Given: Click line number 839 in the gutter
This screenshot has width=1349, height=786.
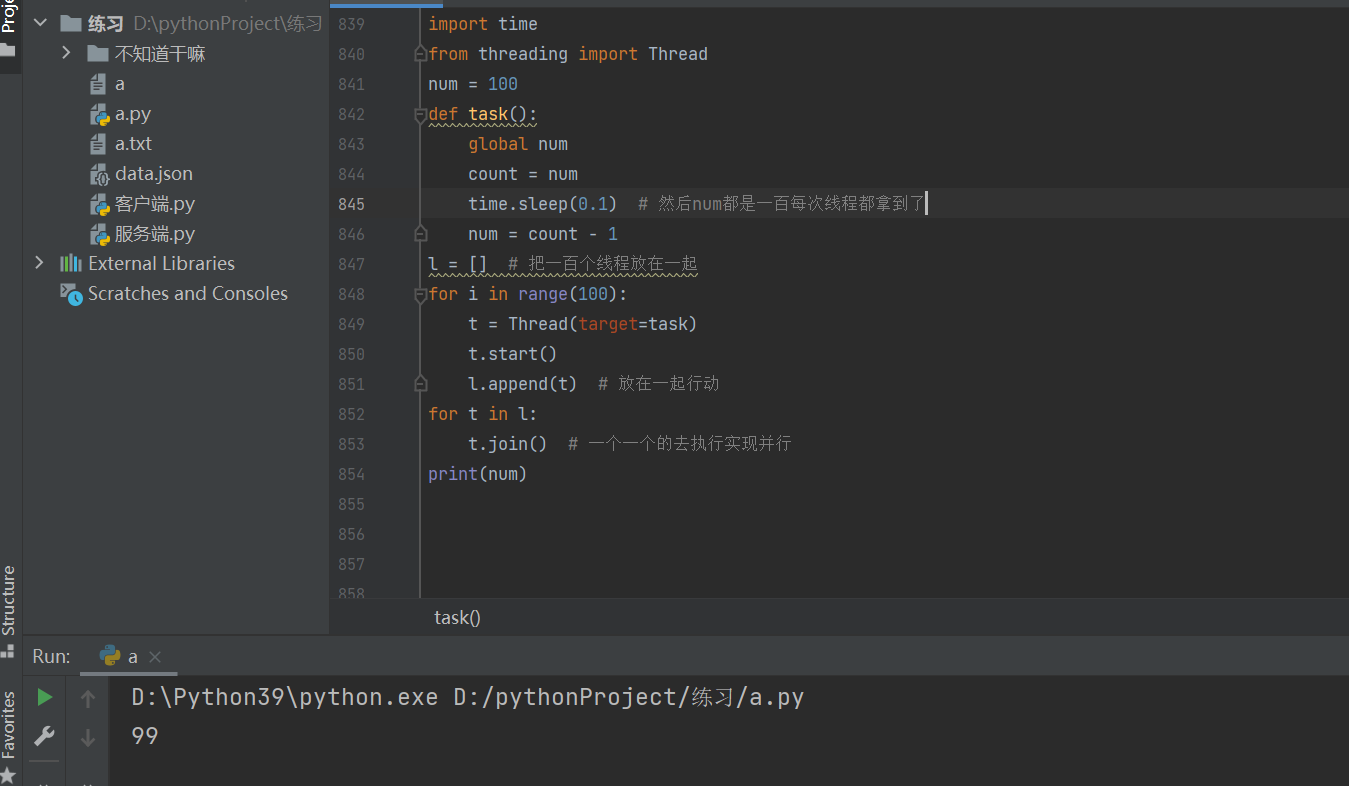Looking at the screenshot, I should point(351,24).
